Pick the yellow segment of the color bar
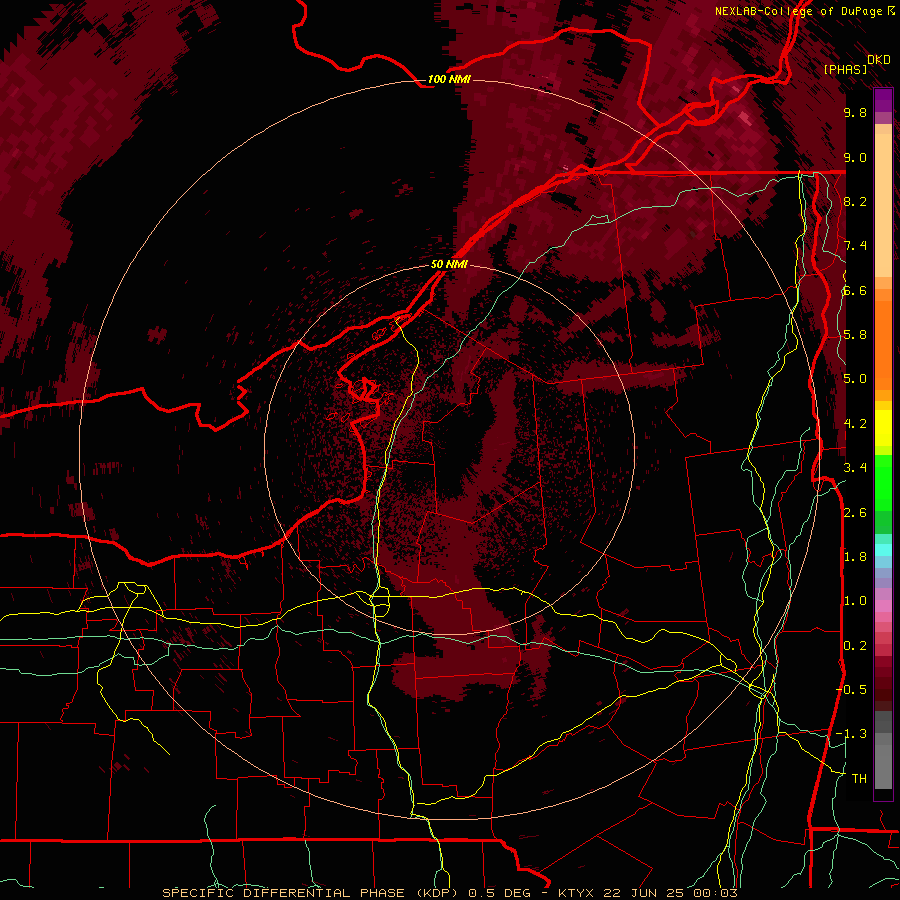The image size is (900, 900). coord(883,428)
